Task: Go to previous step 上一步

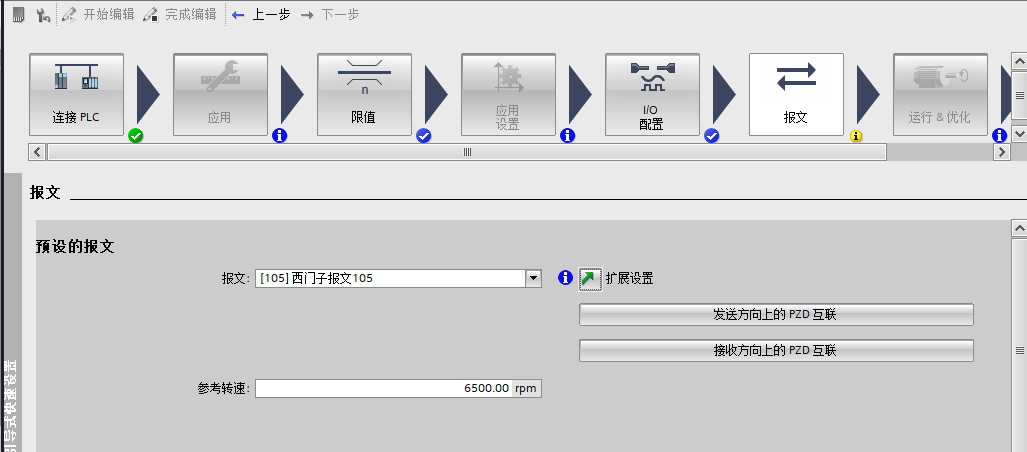Action: (261, 14)
